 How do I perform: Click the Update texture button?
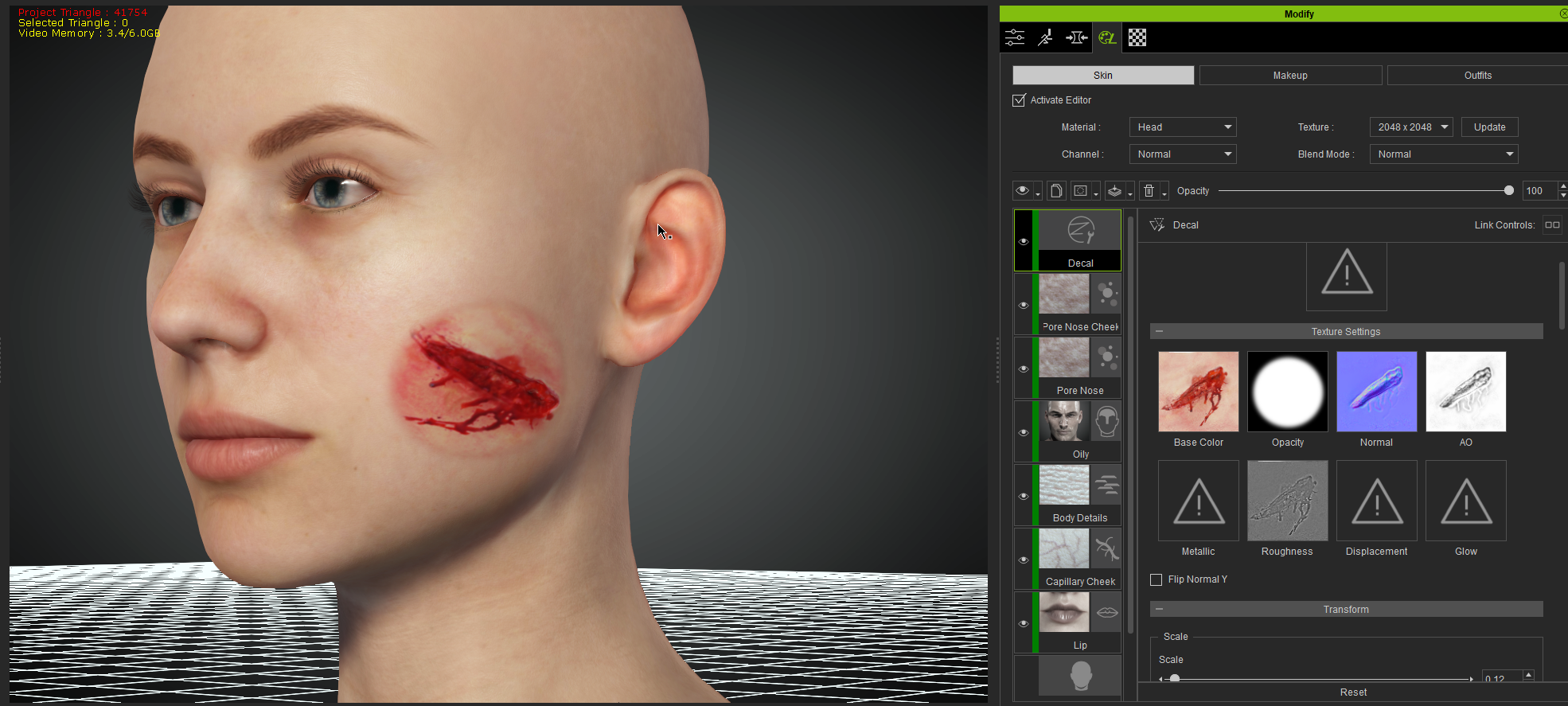click(1490, 127)
